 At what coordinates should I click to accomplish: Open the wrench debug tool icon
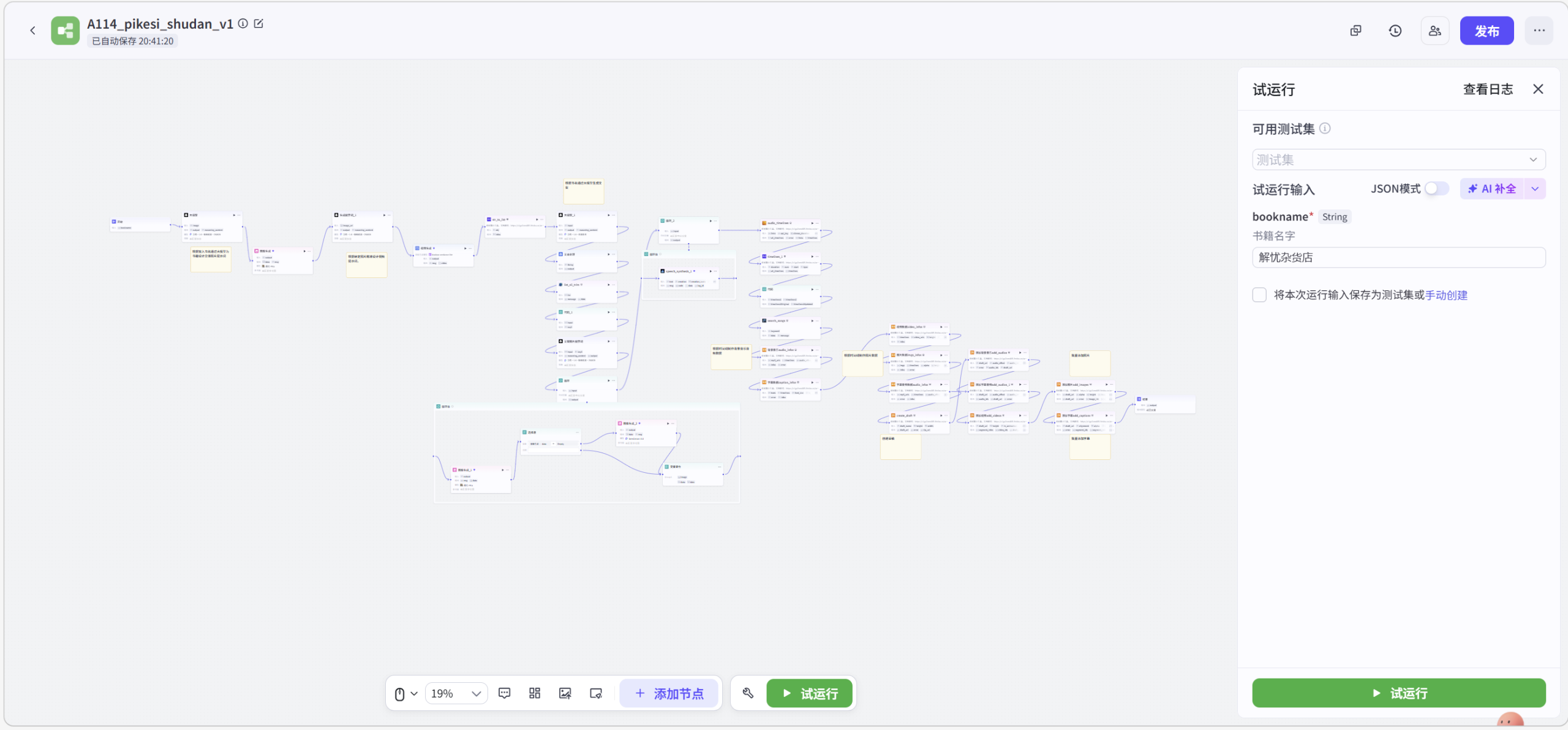point(748,693)
